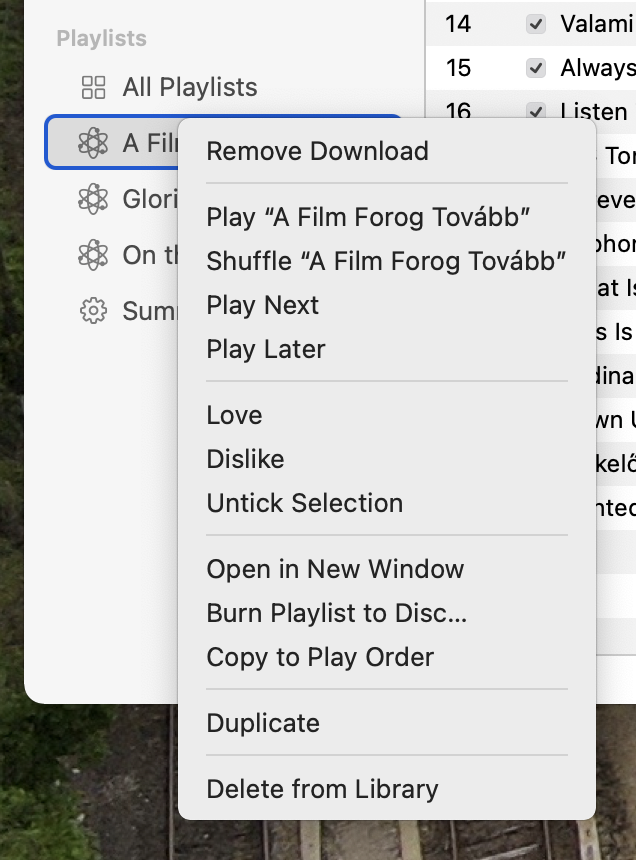Open playlist via Open in New Window
The image size is (636, 860).
(335, 569)
